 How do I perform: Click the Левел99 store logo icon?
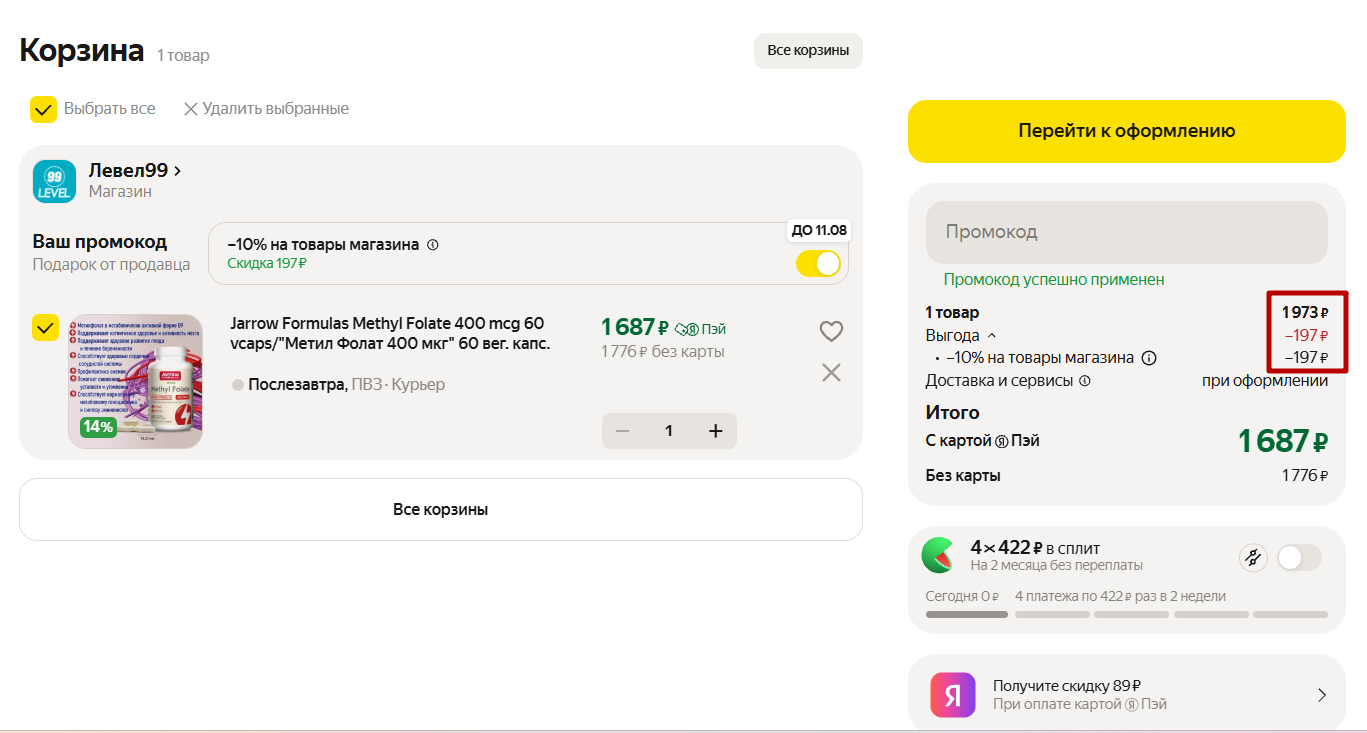click(54, 181)
